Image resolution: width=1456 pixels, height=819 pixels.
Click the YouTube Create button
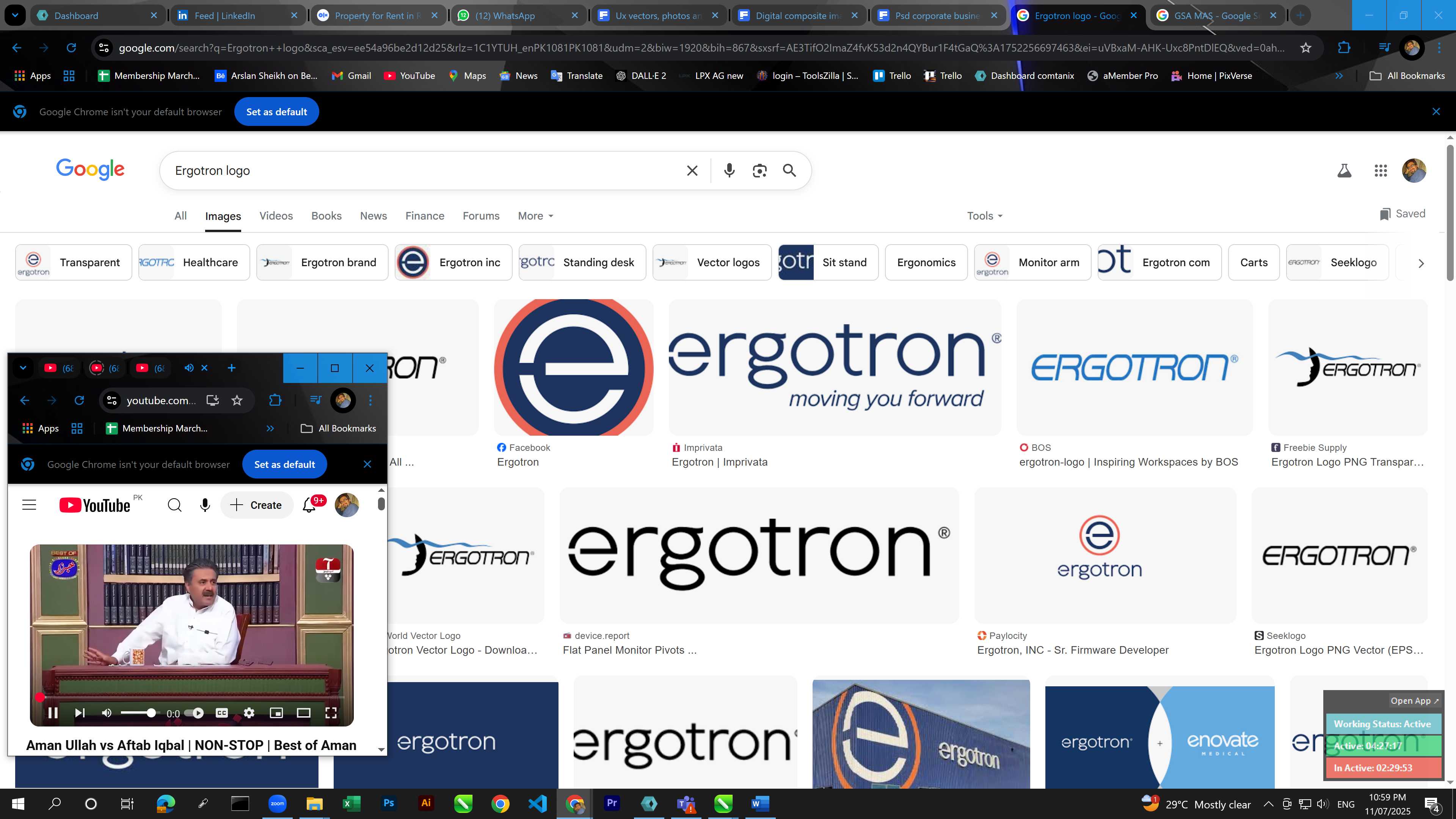(257, 505)
